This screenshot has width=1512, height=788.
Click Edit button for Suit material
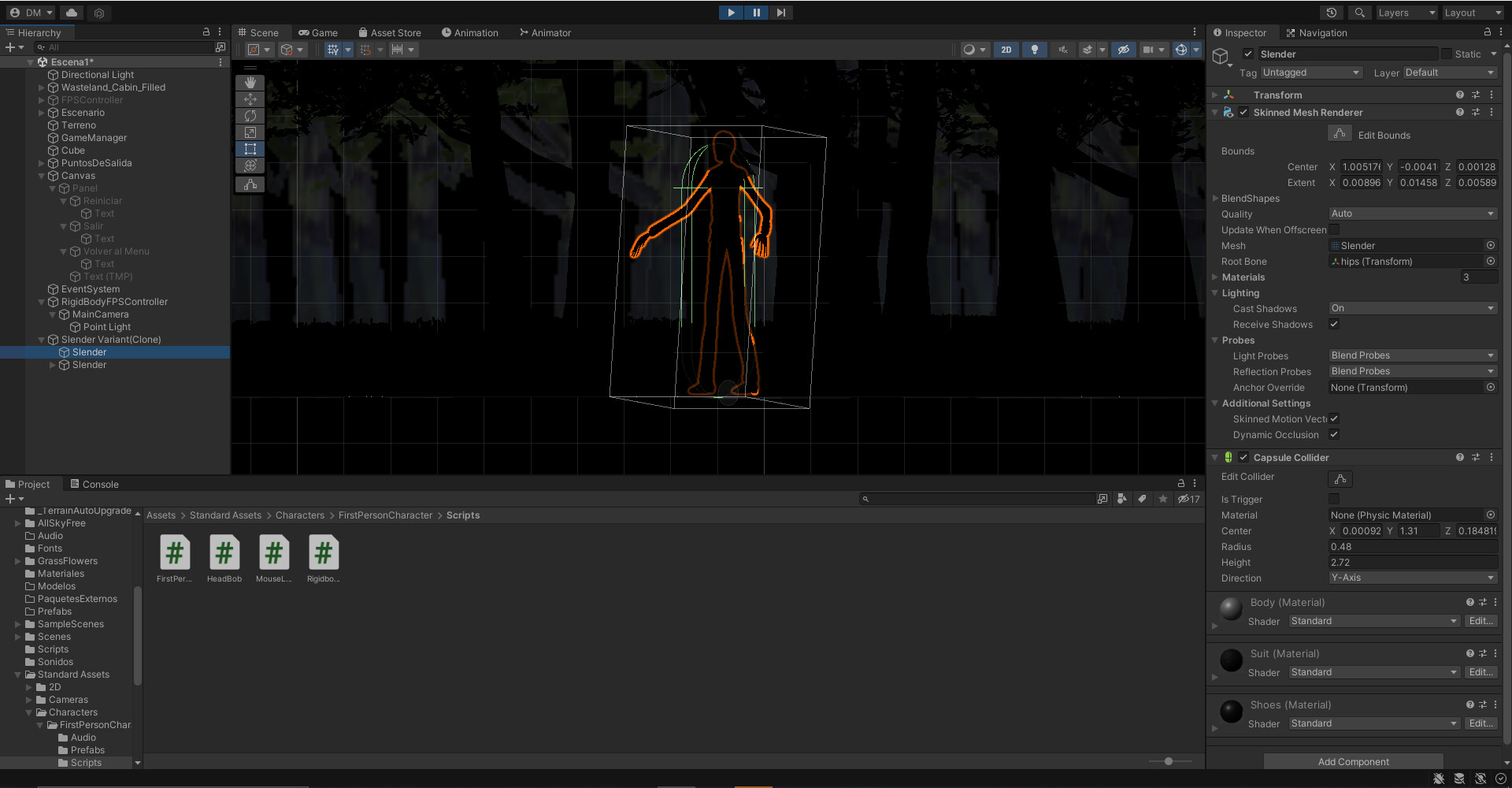coord(1480,672)
